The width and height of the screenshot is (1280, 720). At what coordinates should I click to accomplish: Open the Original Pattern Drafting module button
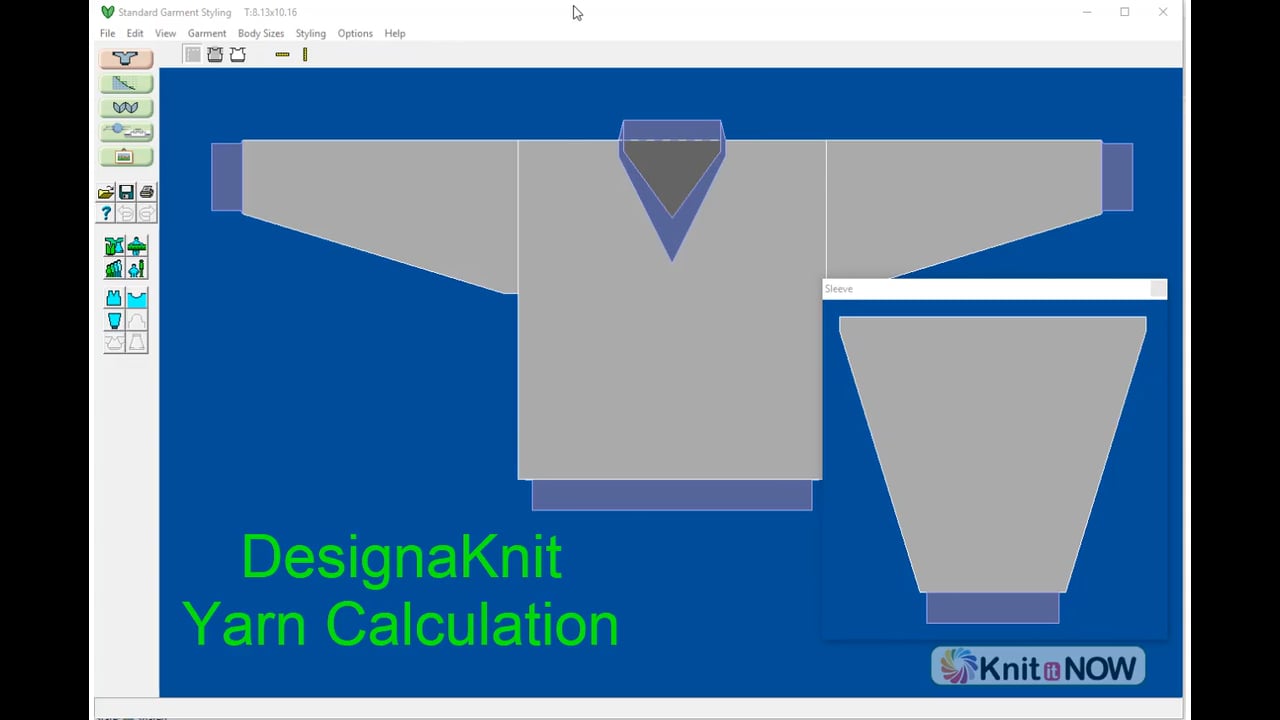tap(125, 83)
